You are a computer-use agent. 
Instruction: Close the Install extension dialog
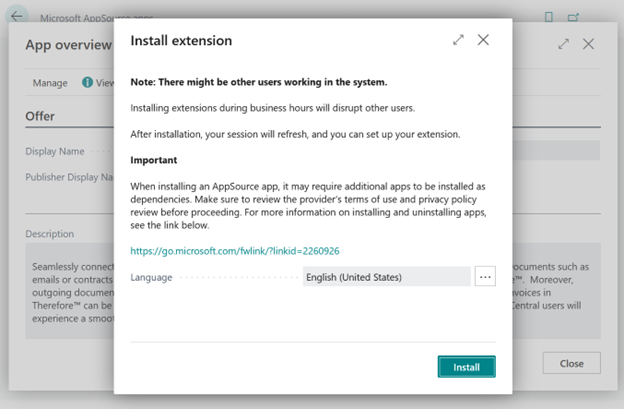click(483, 40)
